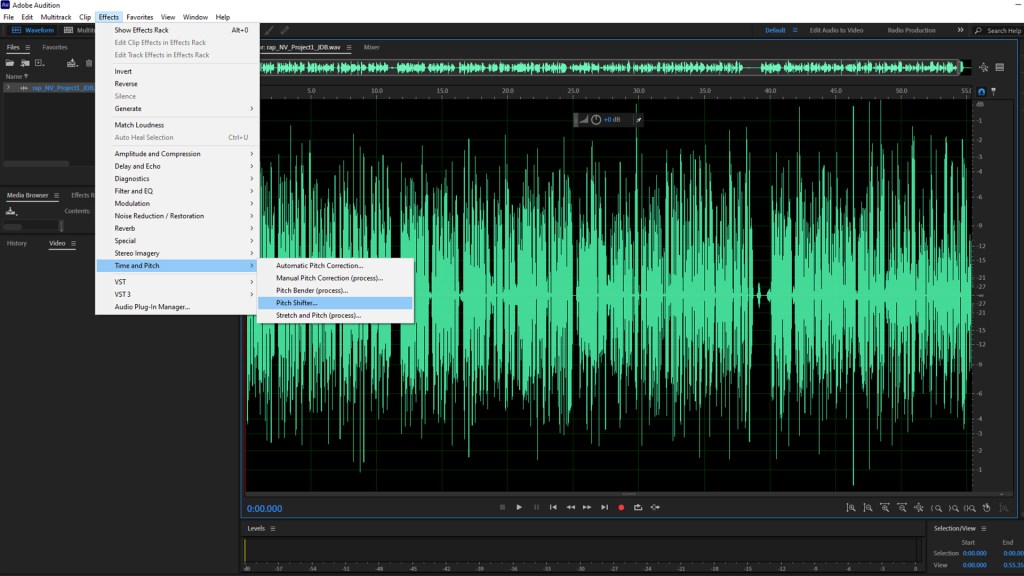Click New File icon in Files panel

coord(40,63)
